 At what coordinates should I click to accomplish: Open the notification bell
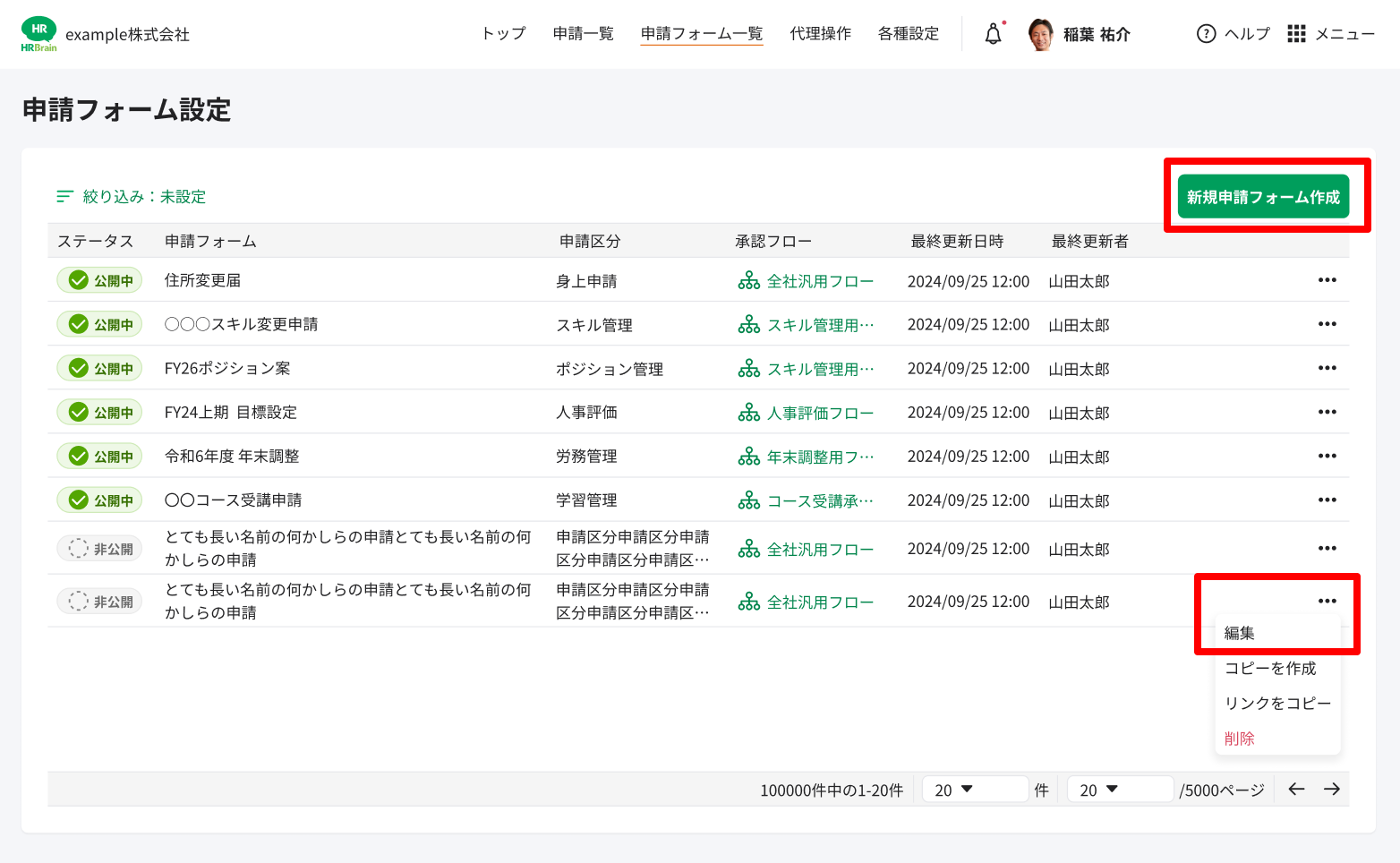(992, 33)
